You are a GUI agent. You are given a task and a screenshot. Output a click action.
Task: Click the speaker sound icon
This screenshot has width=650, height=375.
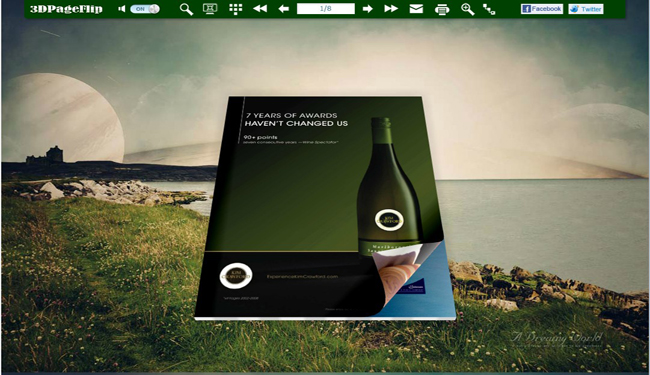click(x=121, y=9)
